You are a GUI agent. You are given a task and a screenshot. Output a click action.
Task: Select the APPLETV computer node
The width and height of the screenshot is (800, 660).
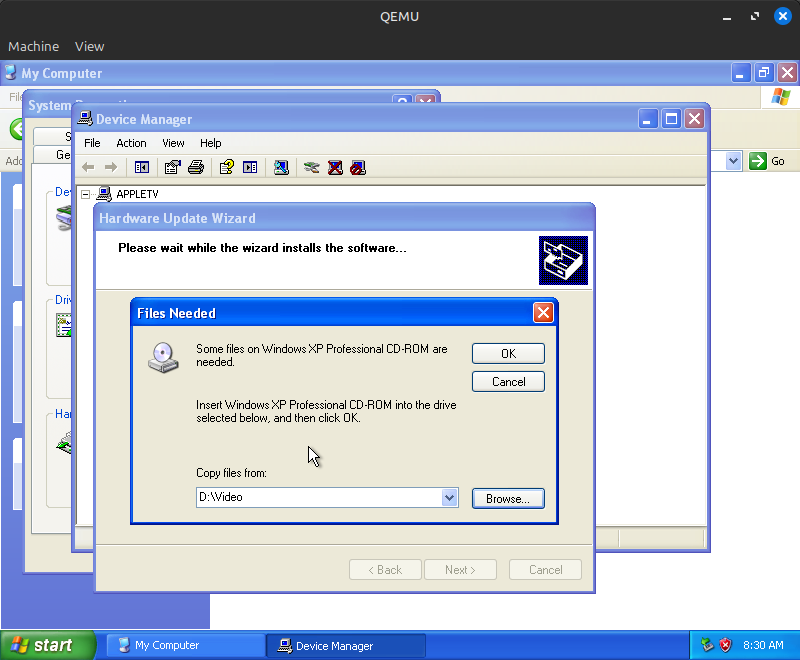[x=137, y=194]
